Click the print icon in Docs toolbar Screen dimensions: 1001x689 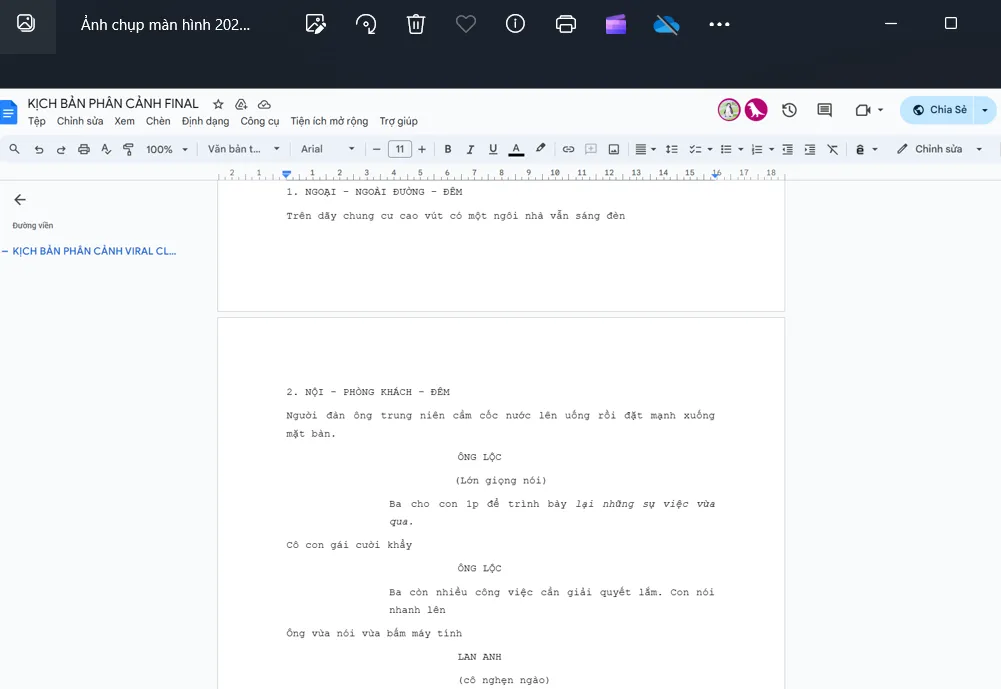pos(83,149)
